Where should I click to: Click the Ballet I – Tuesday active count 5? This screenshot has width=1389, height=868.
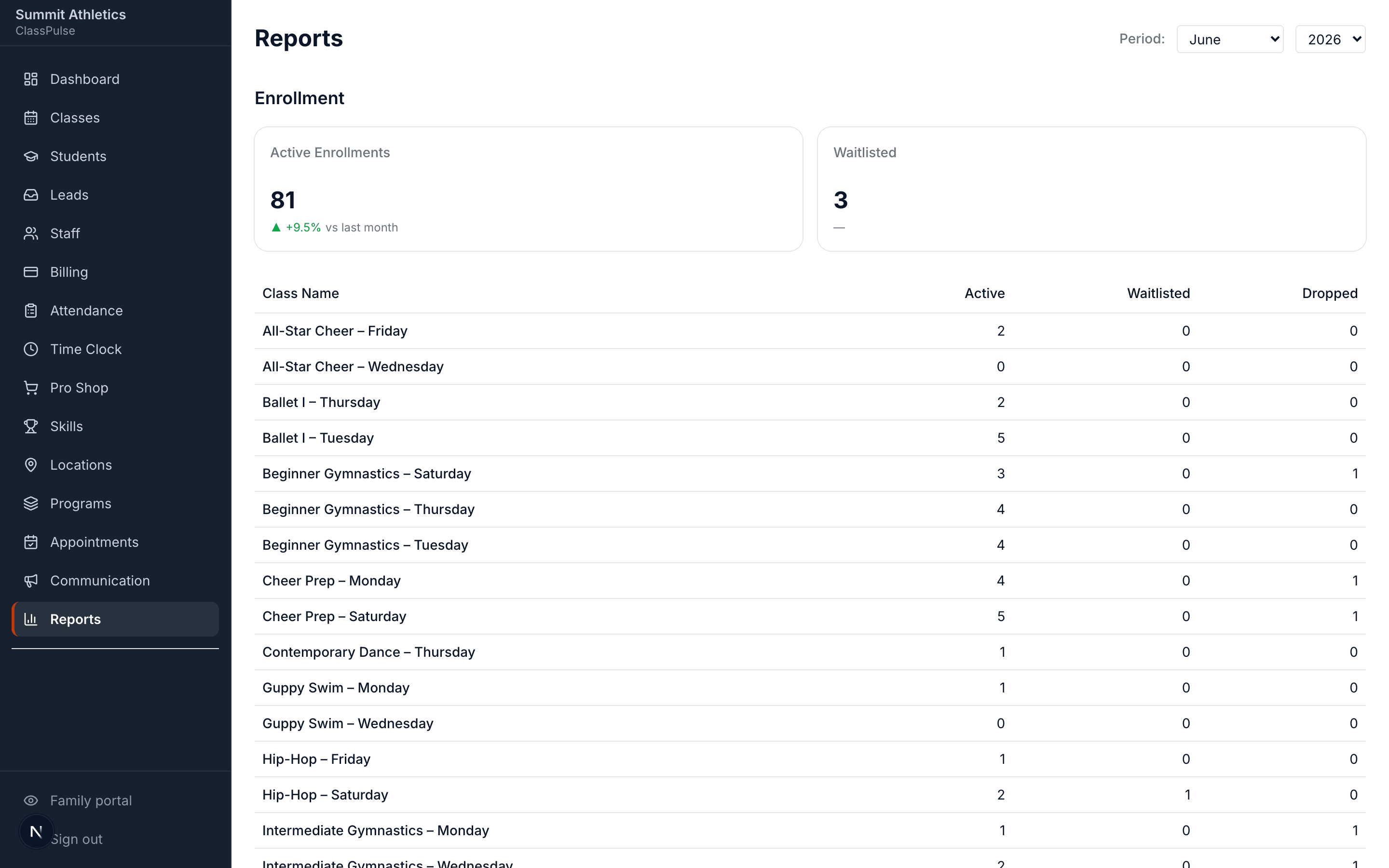(1000, 437)
